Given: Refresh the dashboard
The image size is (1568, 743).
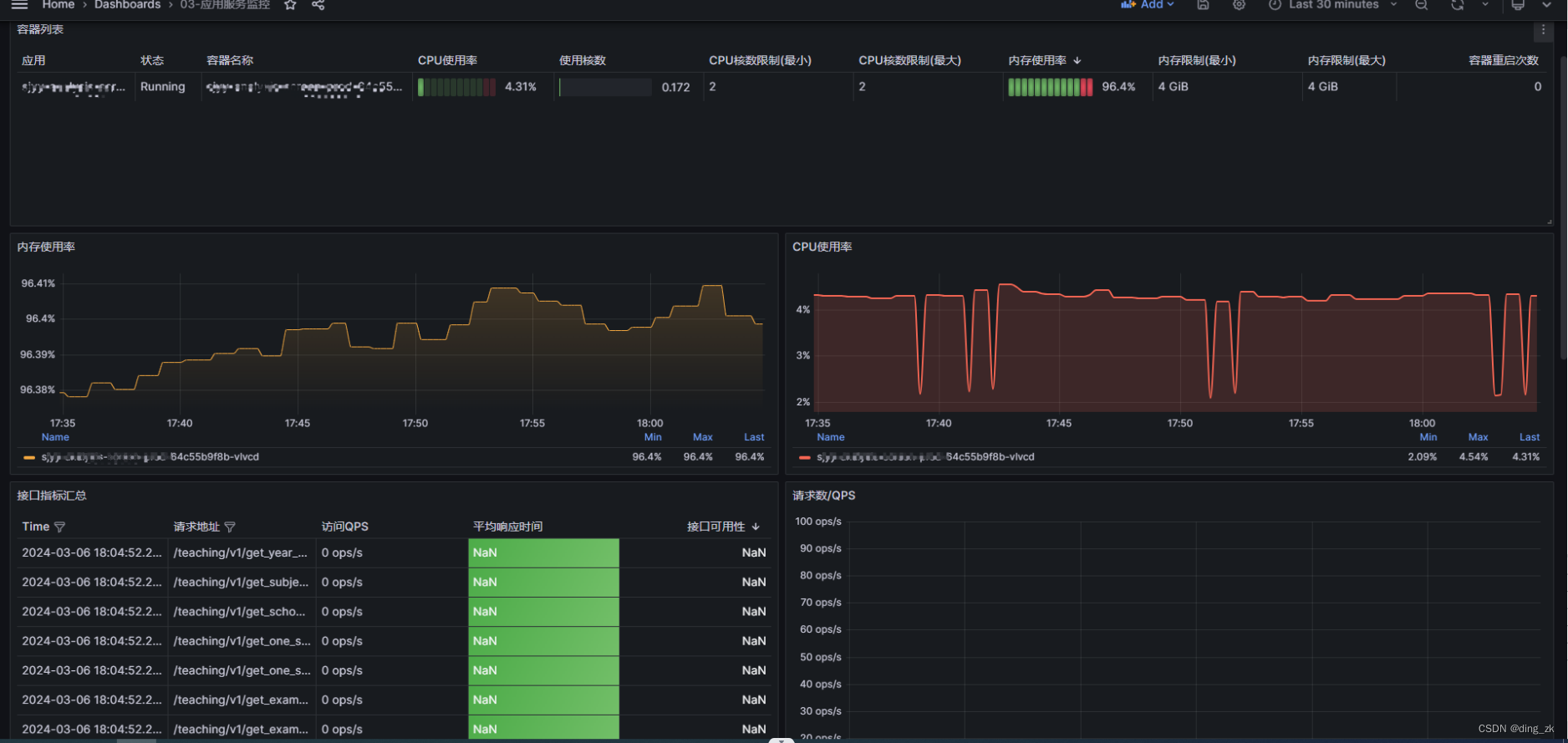Looking at the screenshot, I should pyautogui.click(x=1457, y=5).
